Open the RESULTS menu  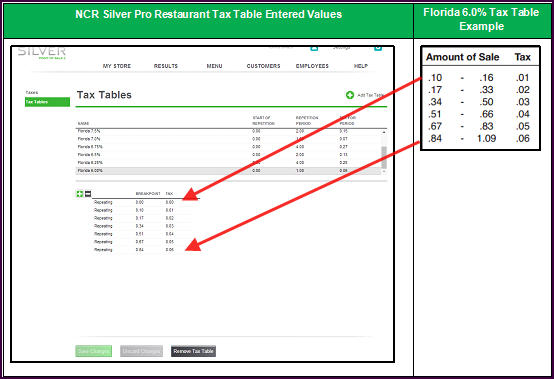pyautogui.click(x=166, y=66)
